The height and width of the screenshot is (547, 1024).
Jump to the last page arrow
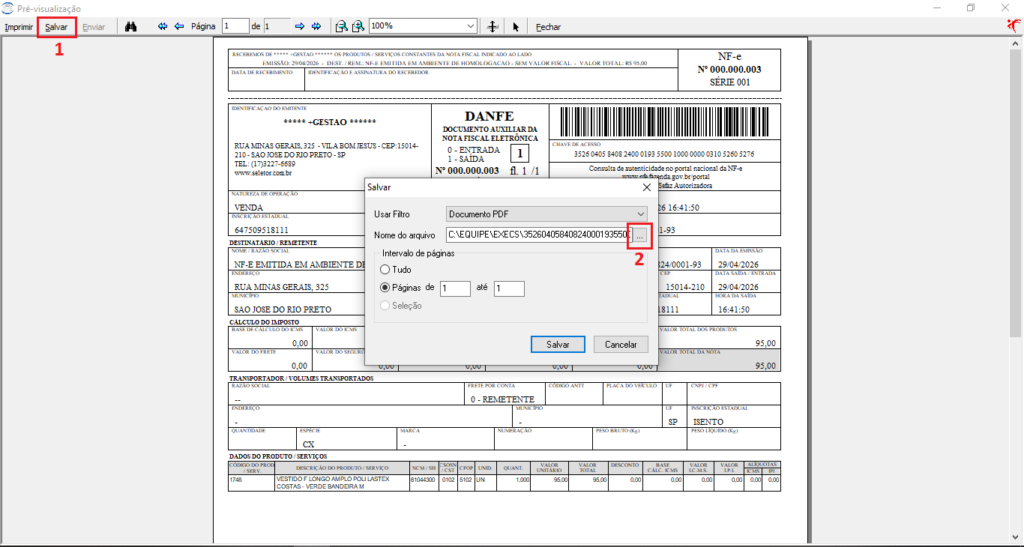coord(316,27)
